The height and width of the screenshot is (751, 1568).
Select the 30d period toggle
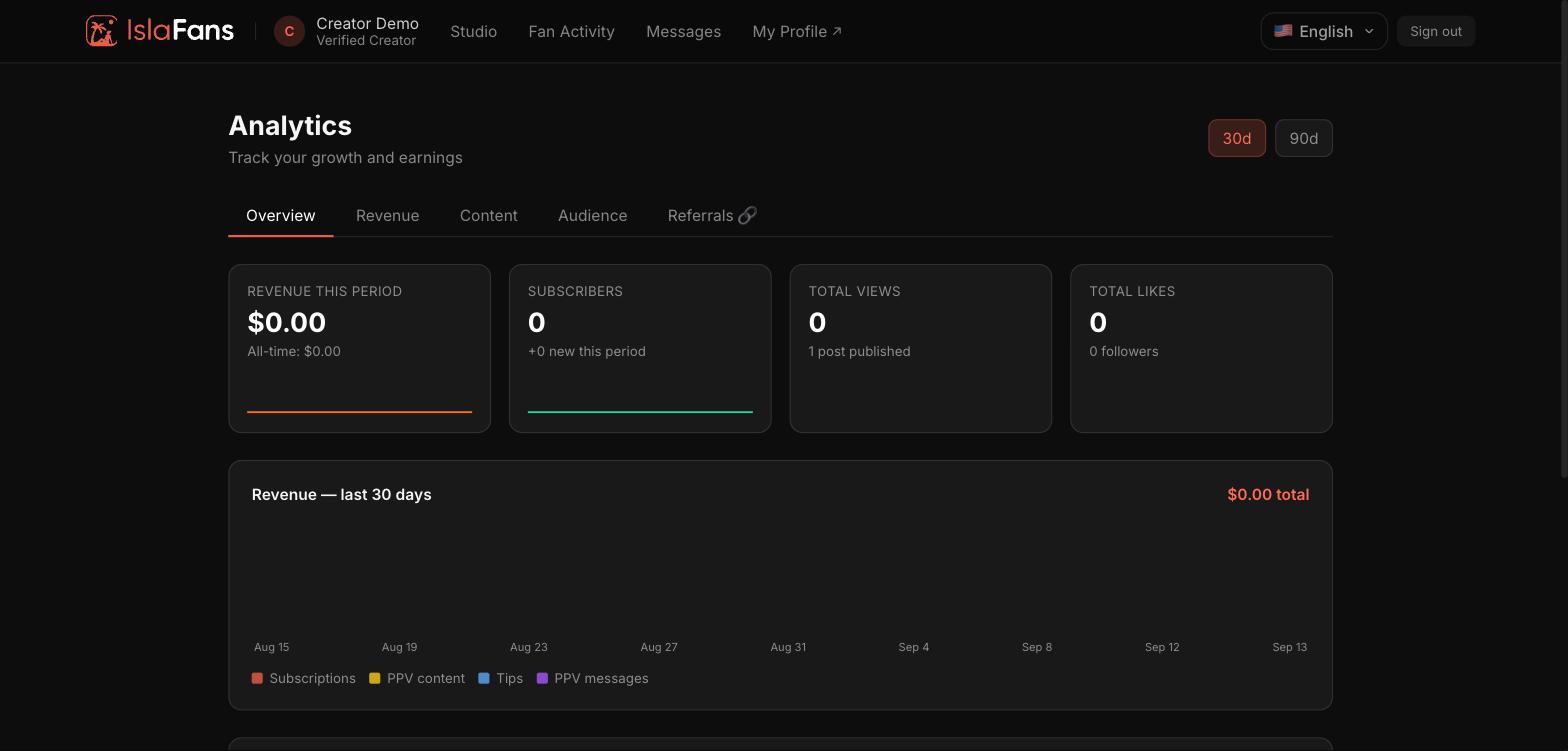[x=1237, y=138]
